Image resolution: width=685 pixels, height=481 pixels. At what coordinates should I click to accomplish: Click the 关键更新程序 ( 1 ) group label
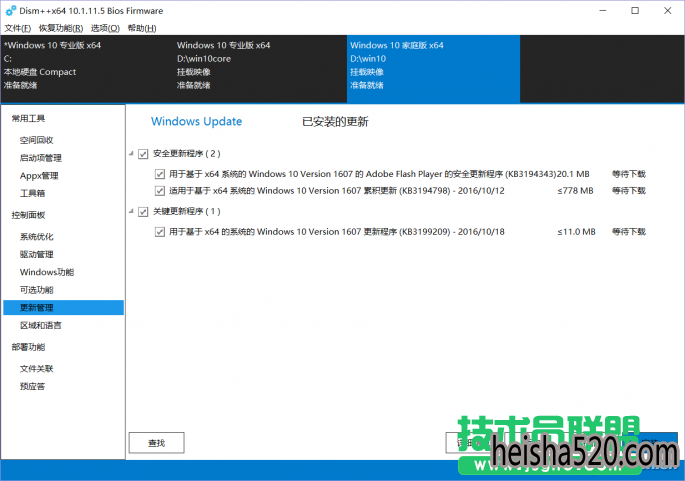coord(187,211)
